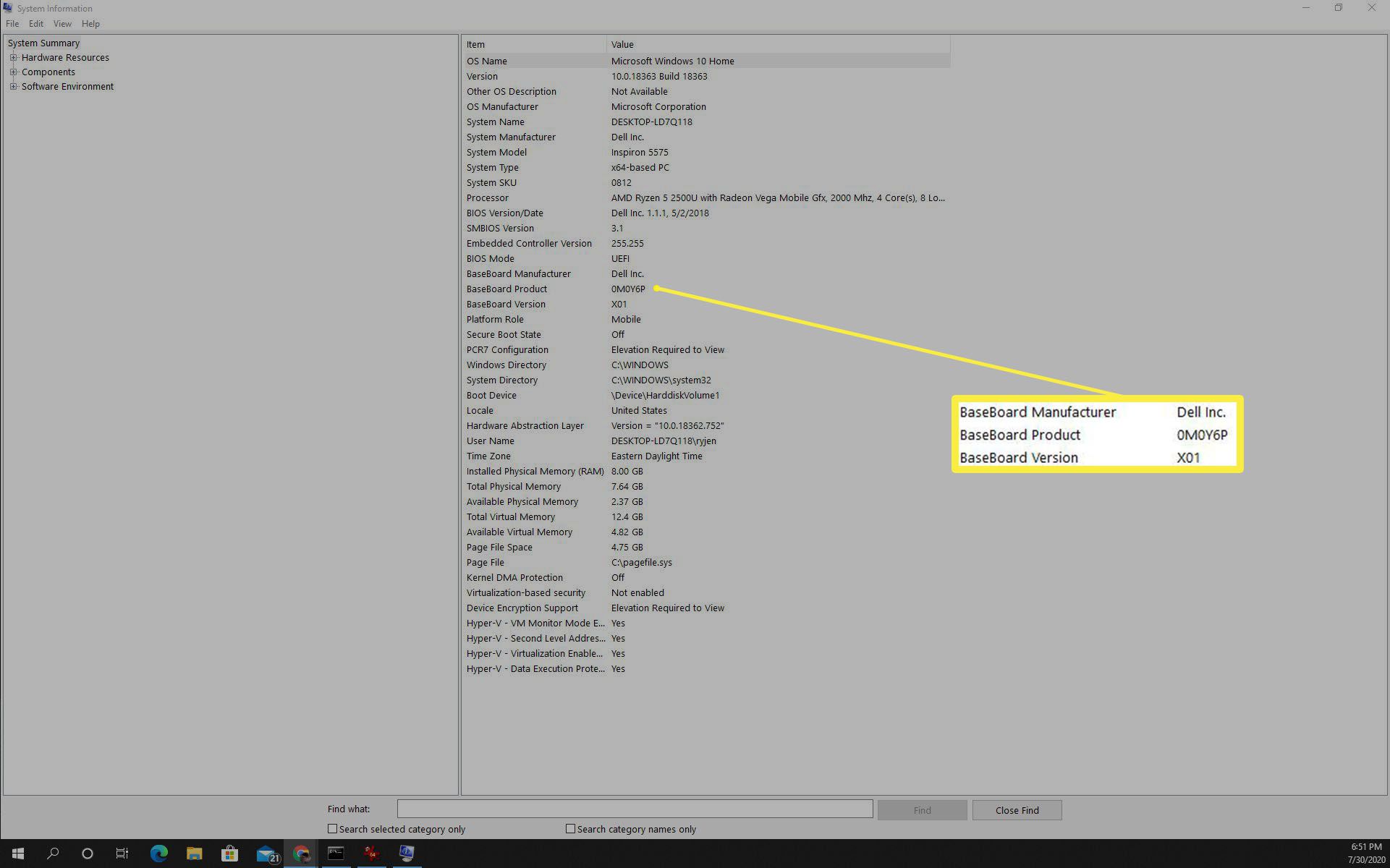Open the red taskbar app icon
1390x868 pixels.
pos(371,854)
